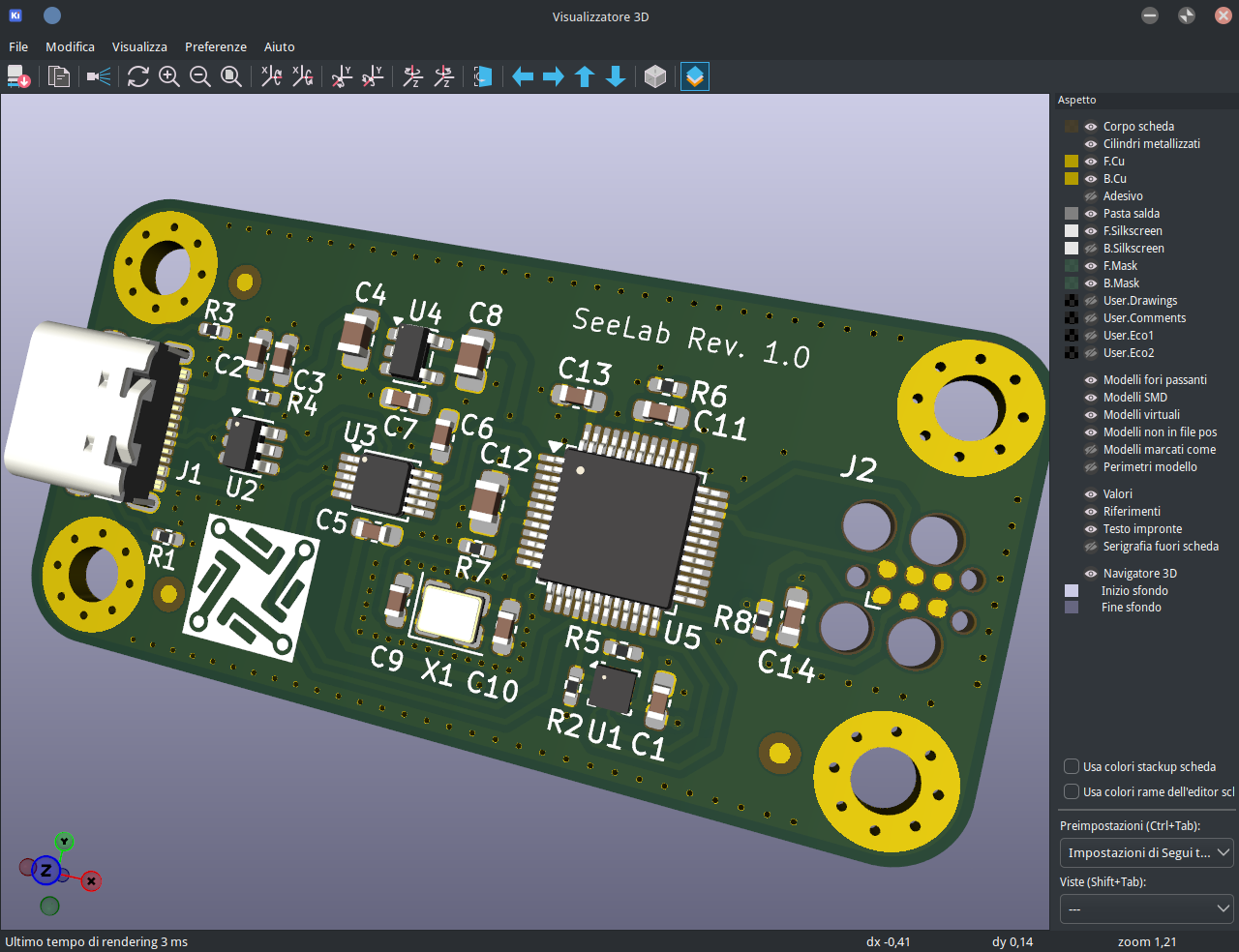Open the Preferenze menu
This screenshot has width=1239, height=952.
(x=216, y=46)
